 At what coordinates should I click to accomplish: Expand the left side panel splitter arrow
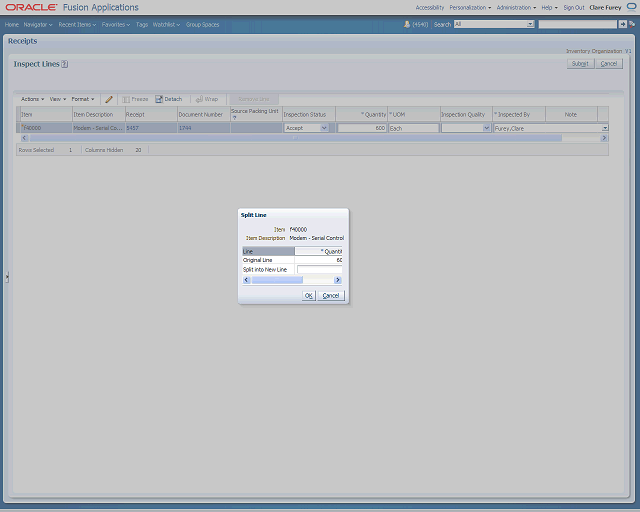tap(7, 277)
